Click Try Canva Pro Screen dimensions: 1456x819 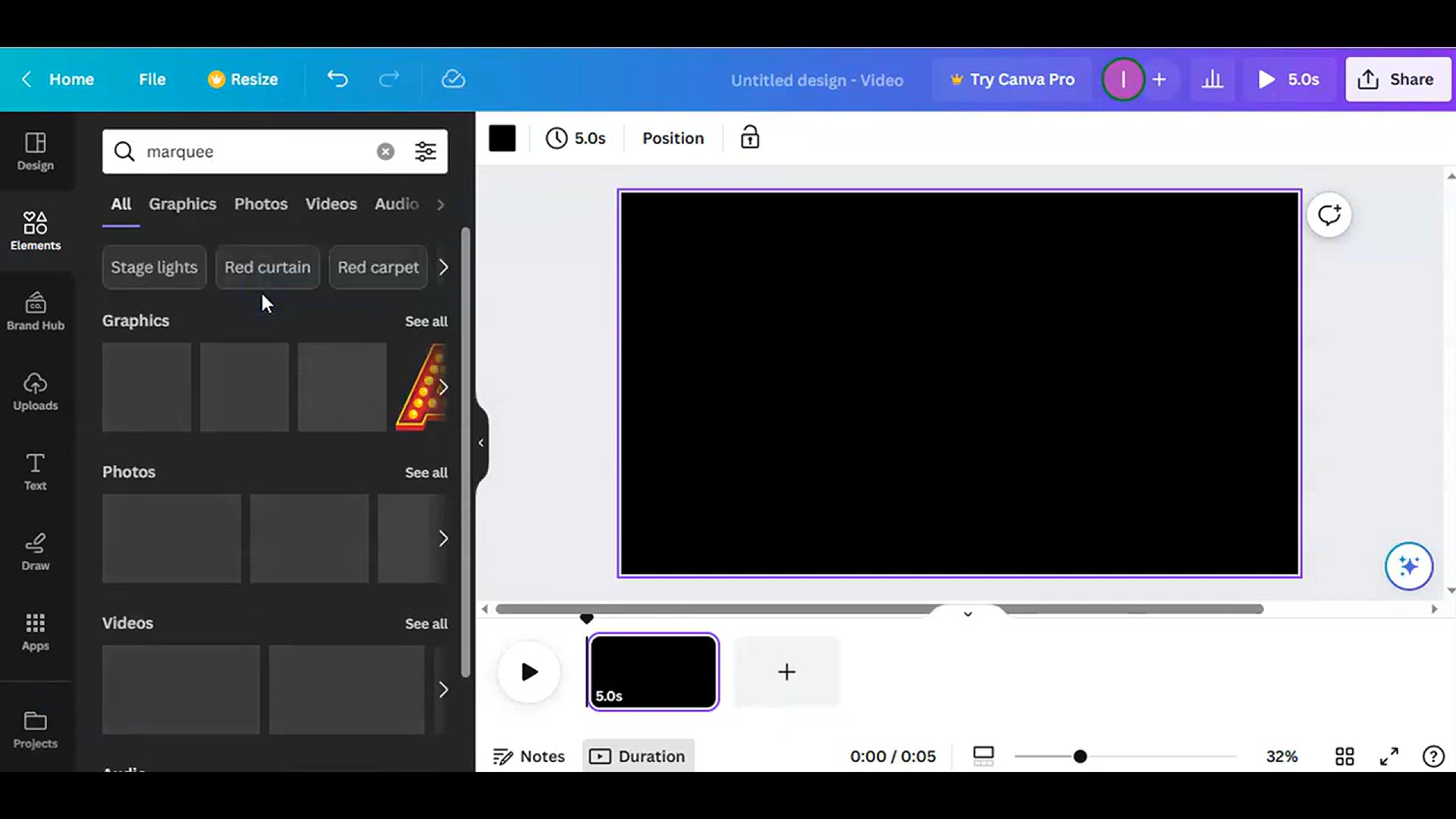point(1012,79)
